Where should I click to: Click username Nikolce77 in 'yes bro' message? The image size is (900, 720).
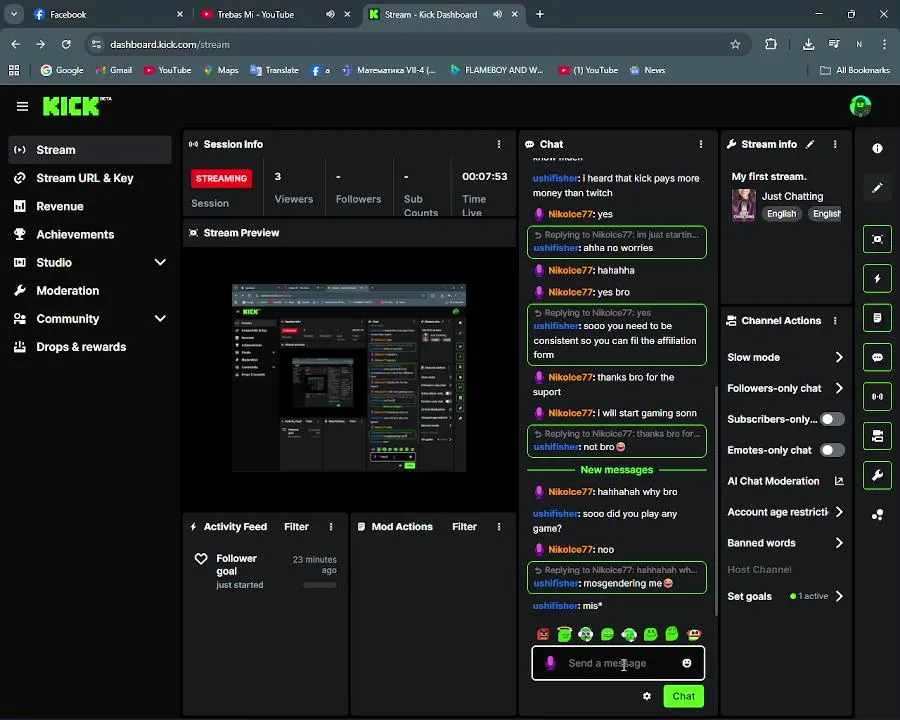click(570, 292)
